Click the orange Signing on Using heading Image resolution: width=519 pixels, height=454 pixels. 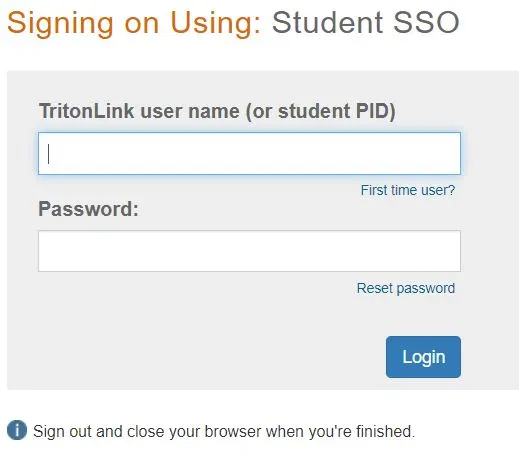click(x=134, y=24)
